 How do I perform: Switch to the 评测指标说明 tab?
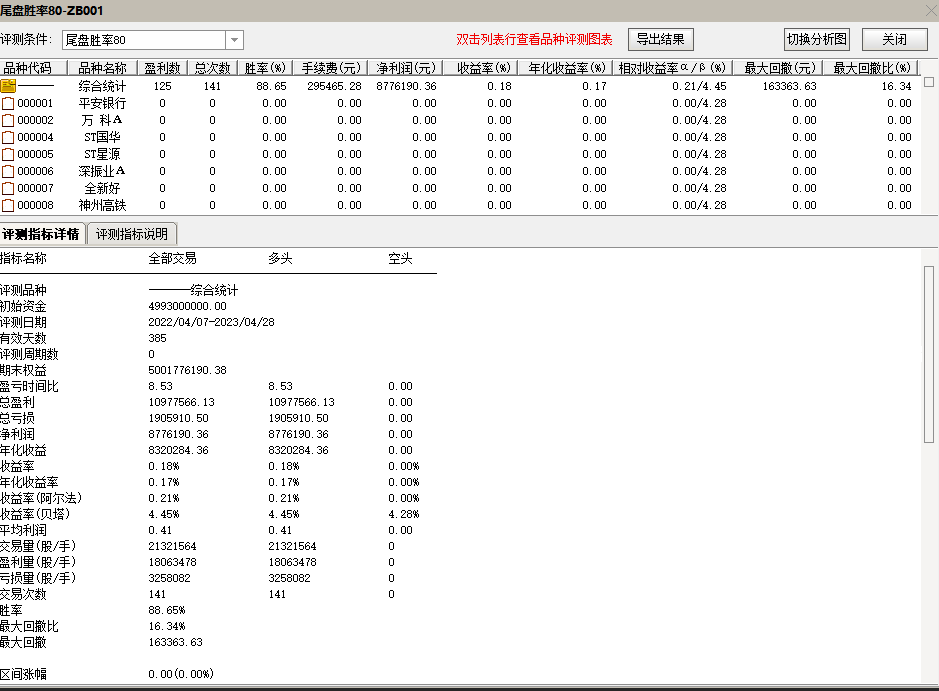(x=132, y=234)
